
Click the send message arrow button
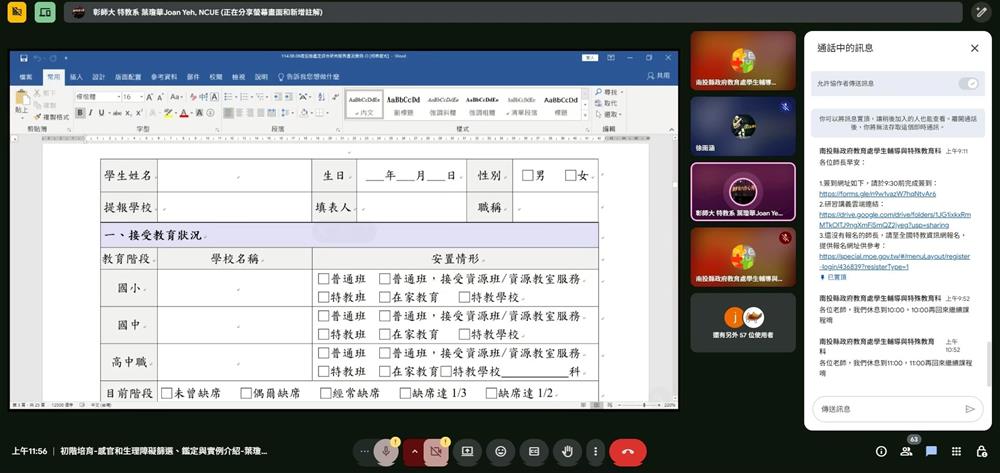[x=969, y=408]
